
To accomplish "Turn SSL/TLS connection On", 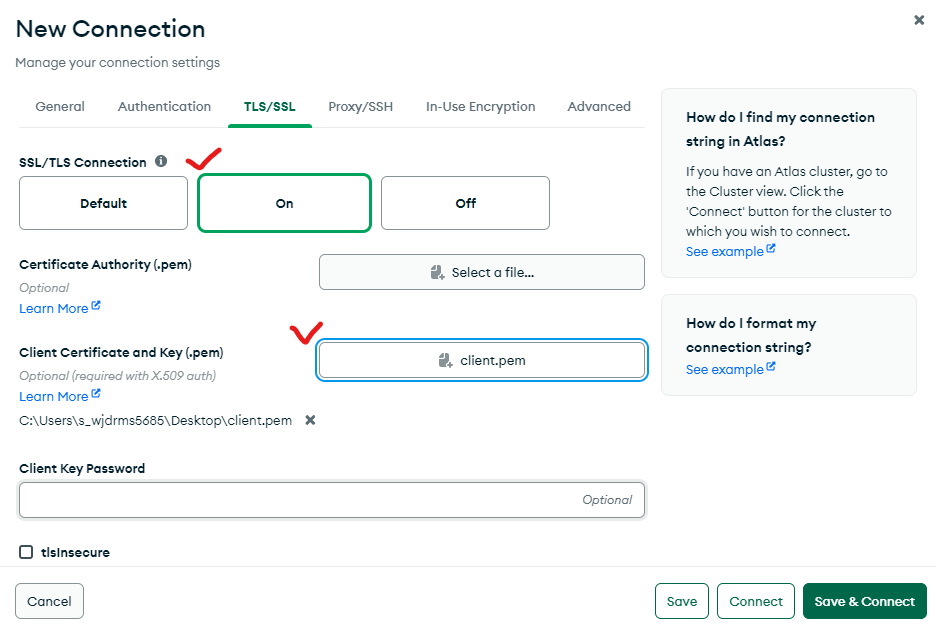I will click(284, 203).
